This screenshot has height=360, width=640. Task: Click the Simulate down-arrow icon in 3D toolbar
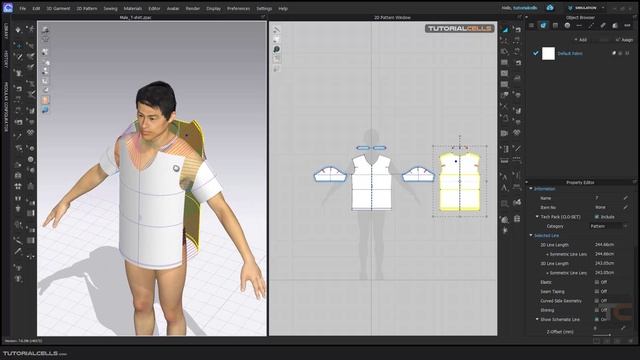coord(18,29)
